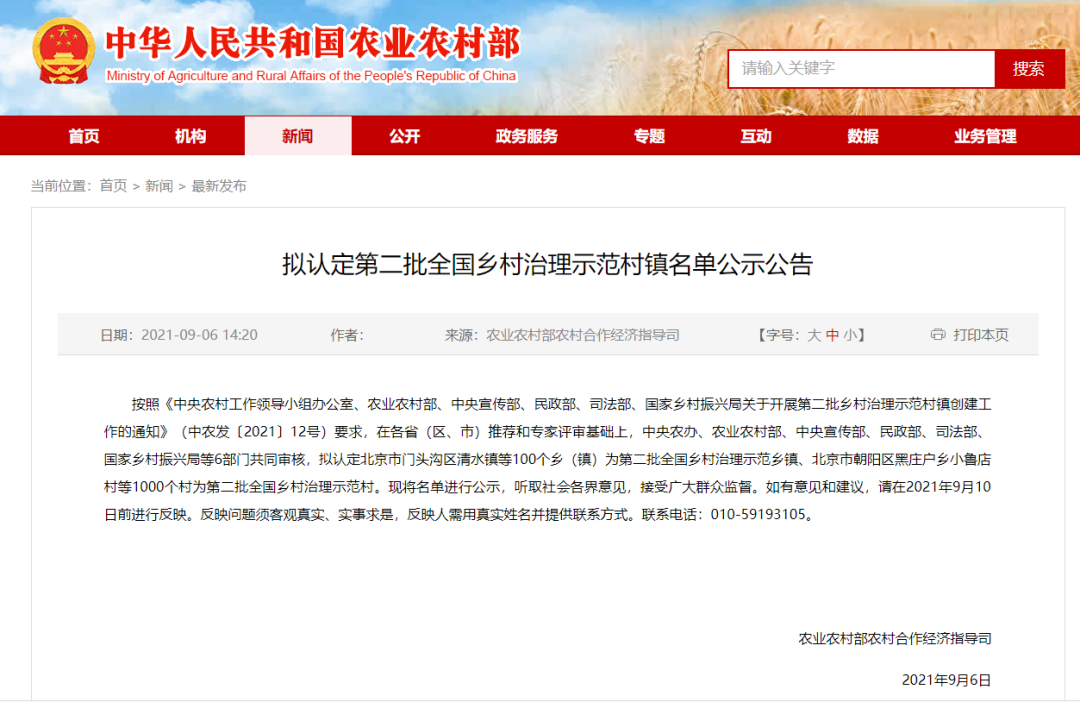Click the source 农业农村部农村合作经济指导司 in the info bar
Viewport: 1080px width, 702px height.
click(583, 335)
